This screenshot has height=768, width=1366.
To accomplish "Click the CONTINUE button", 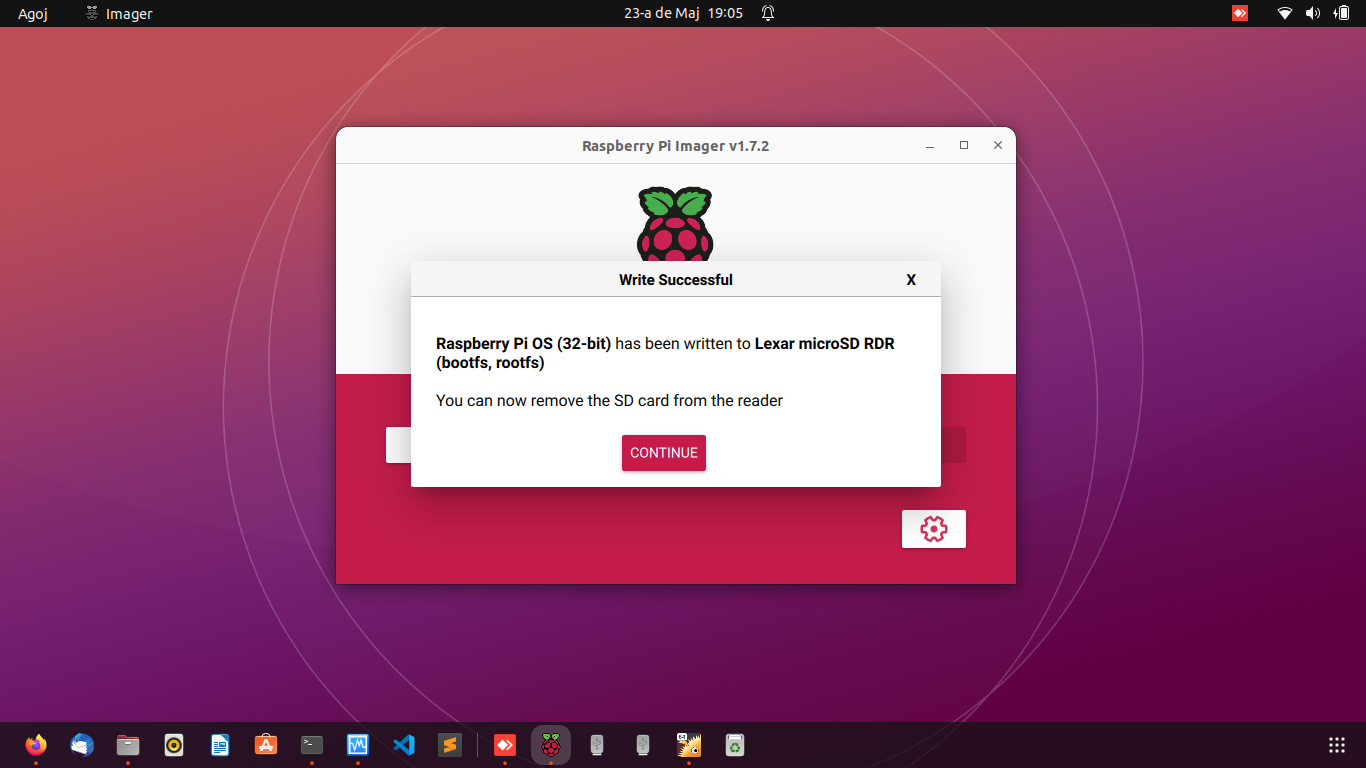I will click(x=664, y=453).
